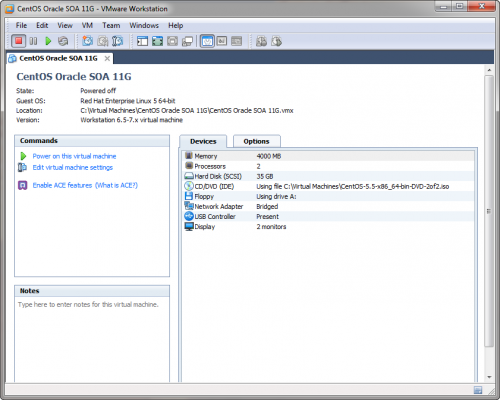
Task: Select the Console view toolbar icon
Action: pos(237,41)
